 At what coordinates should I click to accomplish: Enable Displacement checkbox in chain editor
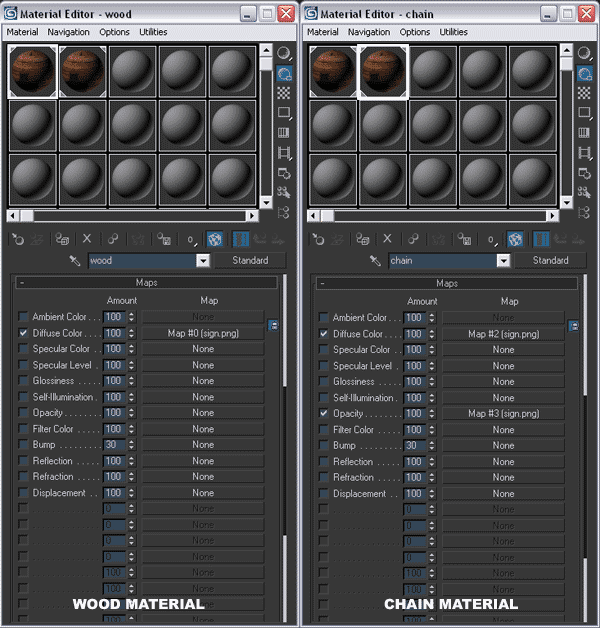[324, 493]
